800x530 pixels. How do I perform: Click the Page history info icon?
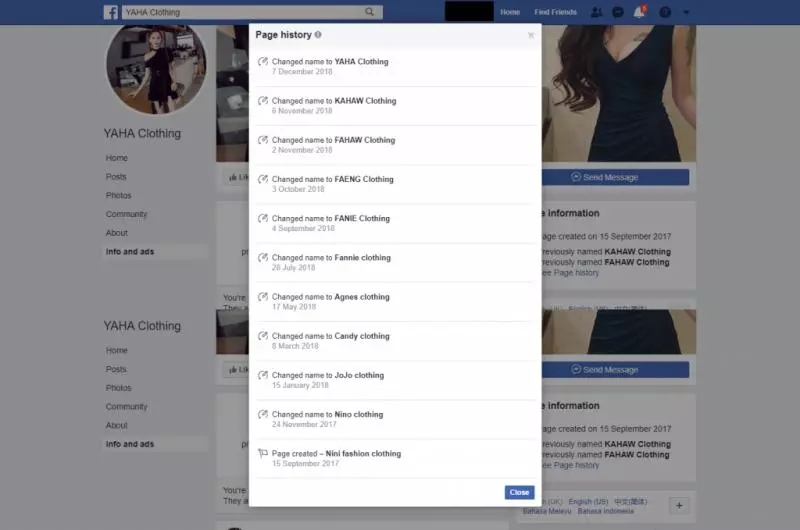pos(318,35)
